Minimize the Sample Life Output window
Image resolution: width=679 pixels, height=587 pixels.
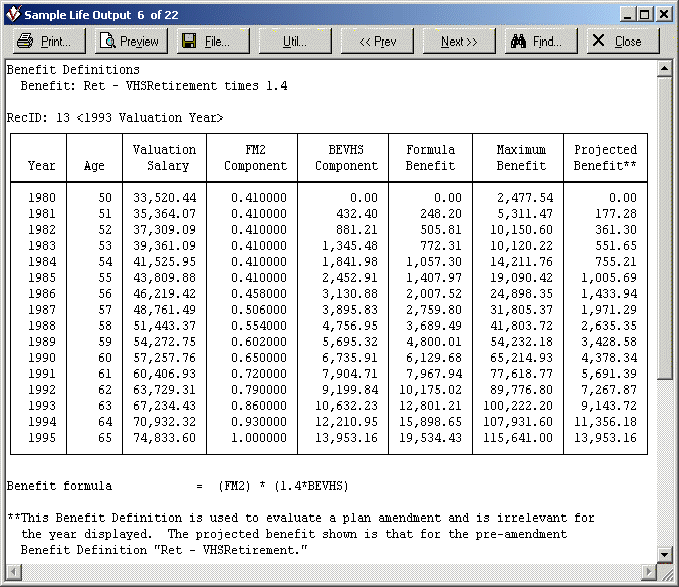pyautogui.click(x=626, y=14)
